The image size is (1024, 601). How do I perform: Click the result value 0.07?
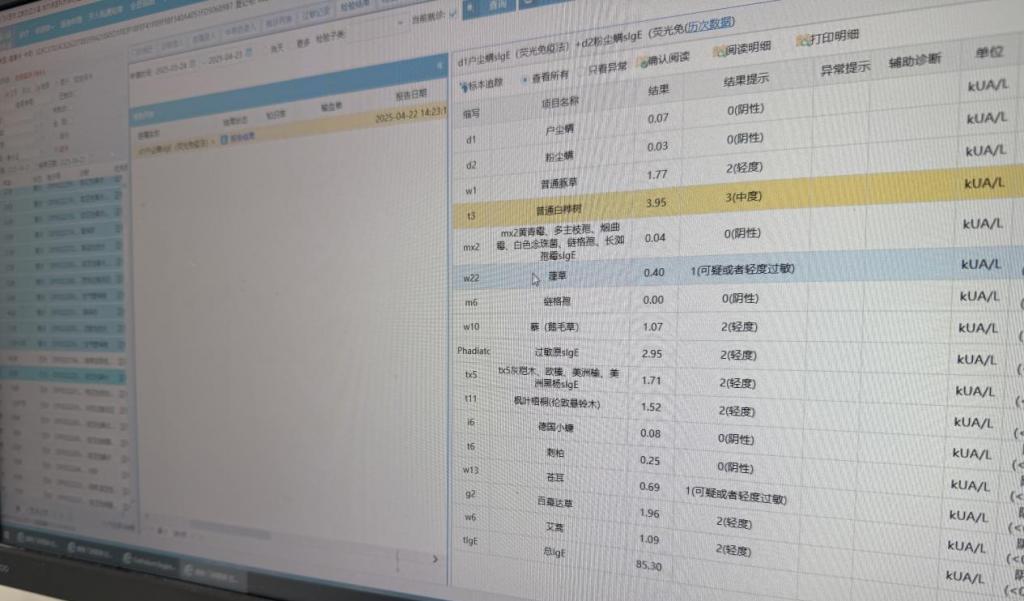(x=658, y=118)
